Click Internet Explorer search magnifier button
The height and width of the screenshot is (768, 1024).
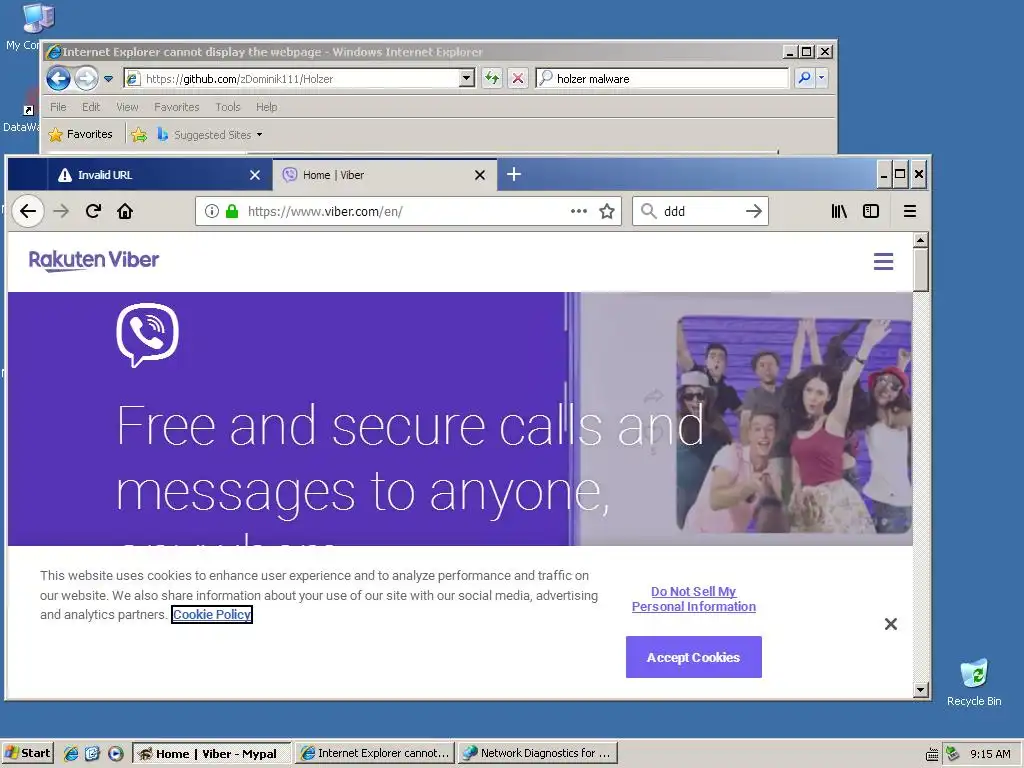pos(804,78)
